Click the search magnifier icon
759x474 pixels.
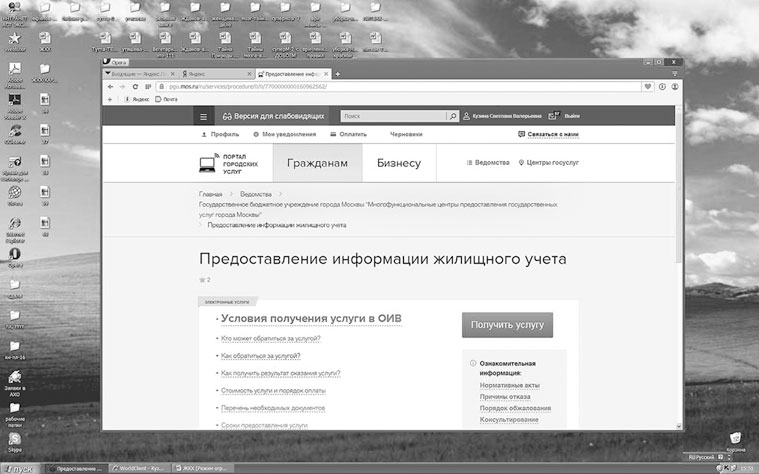click(453, 116)
